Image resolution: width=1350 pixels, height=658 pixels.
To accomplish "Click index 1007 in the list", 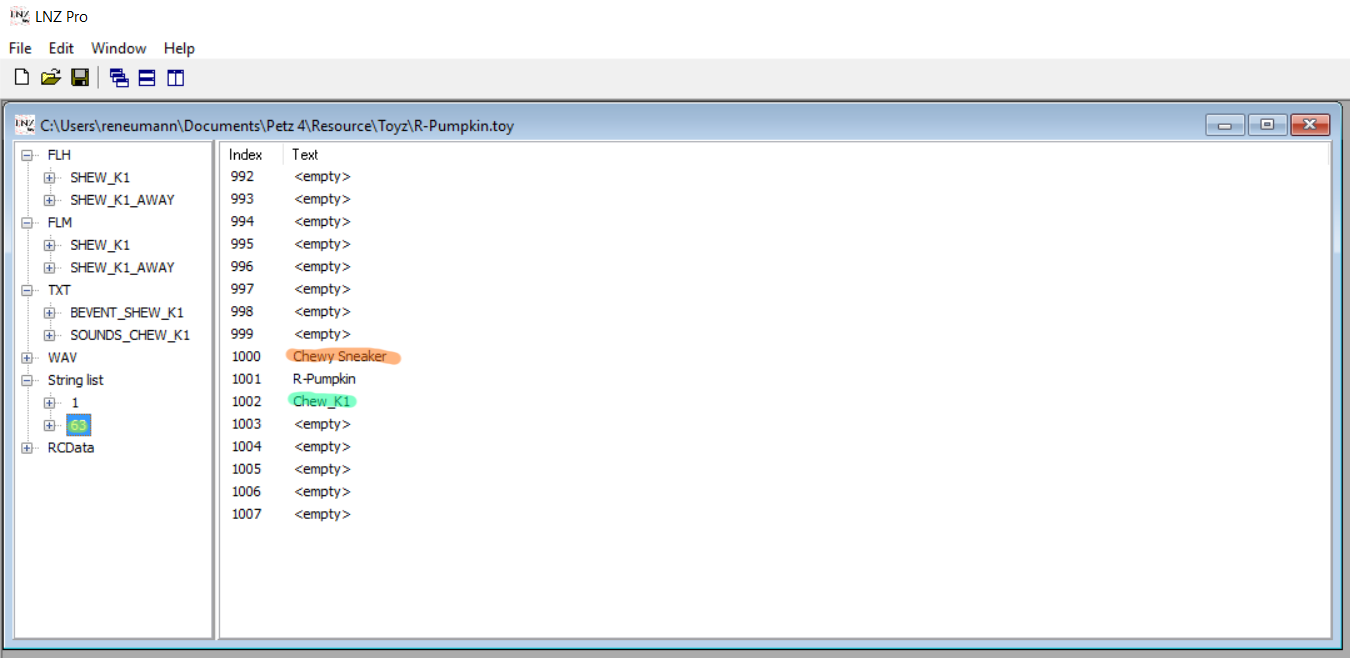I will [245, 514].
